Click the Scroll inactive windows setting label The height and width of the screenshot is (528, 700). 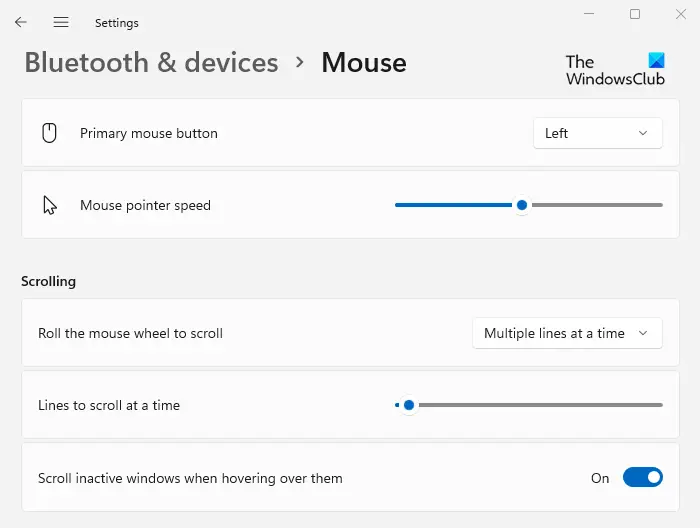190,478
